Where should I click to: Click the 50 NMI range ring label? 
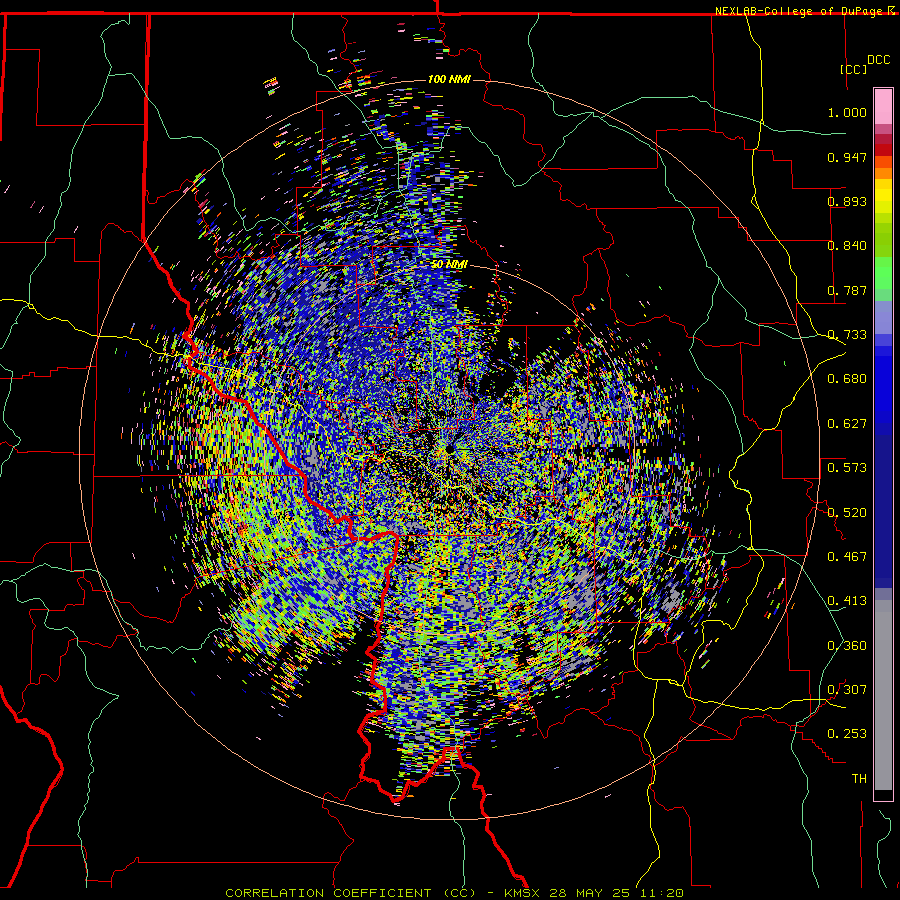[449, 265]
